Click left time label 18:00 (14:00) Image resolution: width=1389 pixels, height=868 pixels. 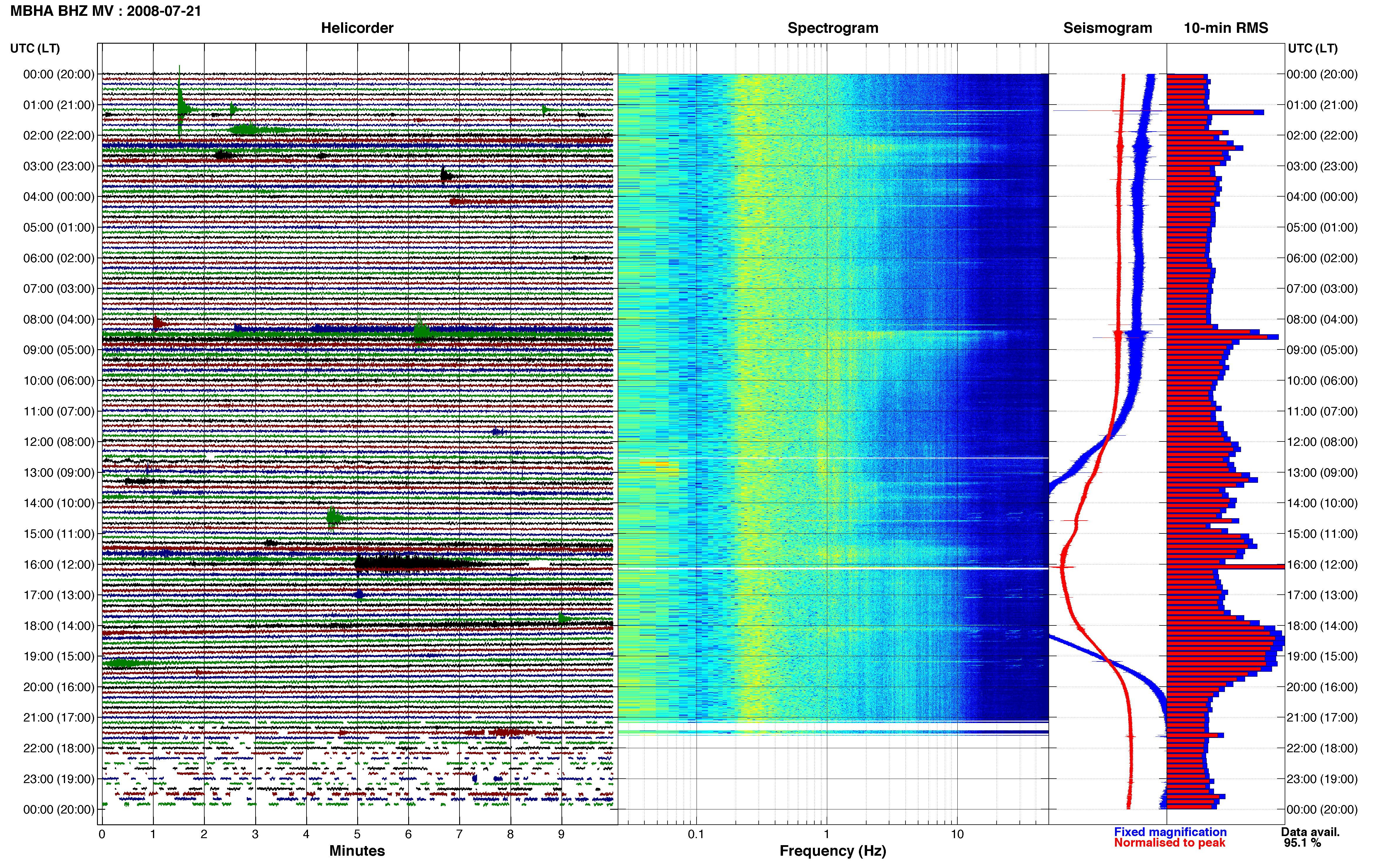pos(59,626)
